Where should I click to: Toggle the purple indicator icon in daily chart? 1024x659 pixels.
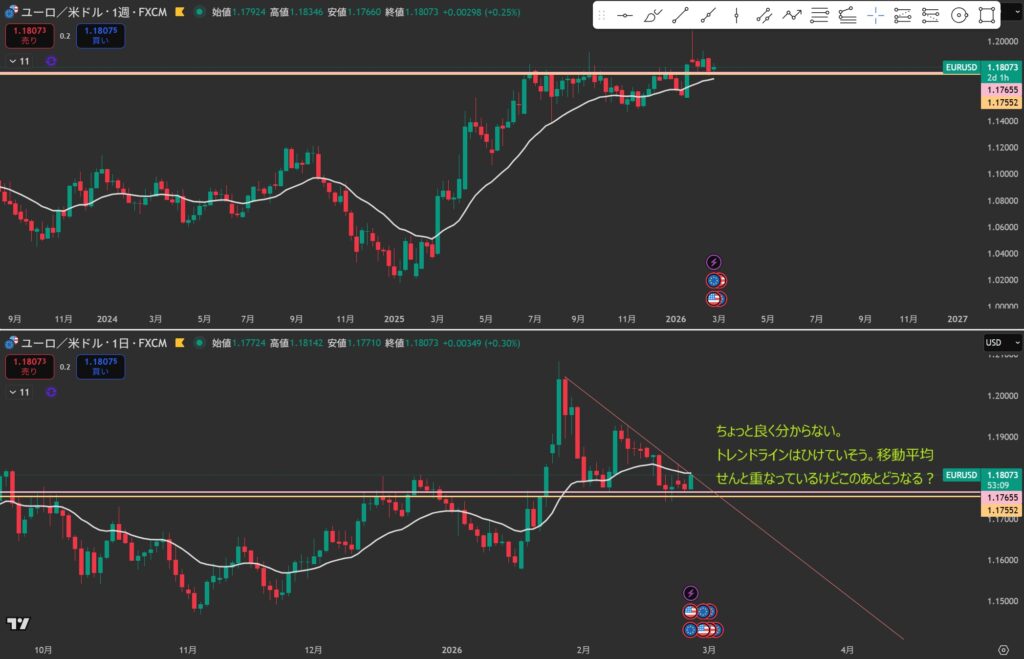point(50,394)
